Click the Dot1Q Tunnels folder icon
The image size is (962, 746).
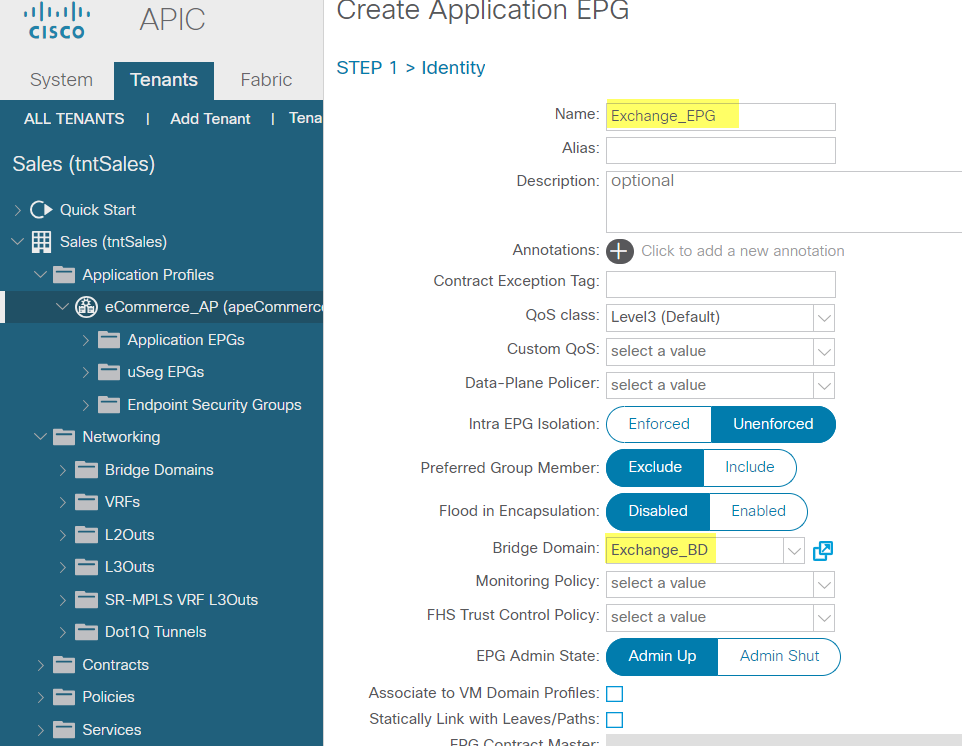tap(87, 632)
